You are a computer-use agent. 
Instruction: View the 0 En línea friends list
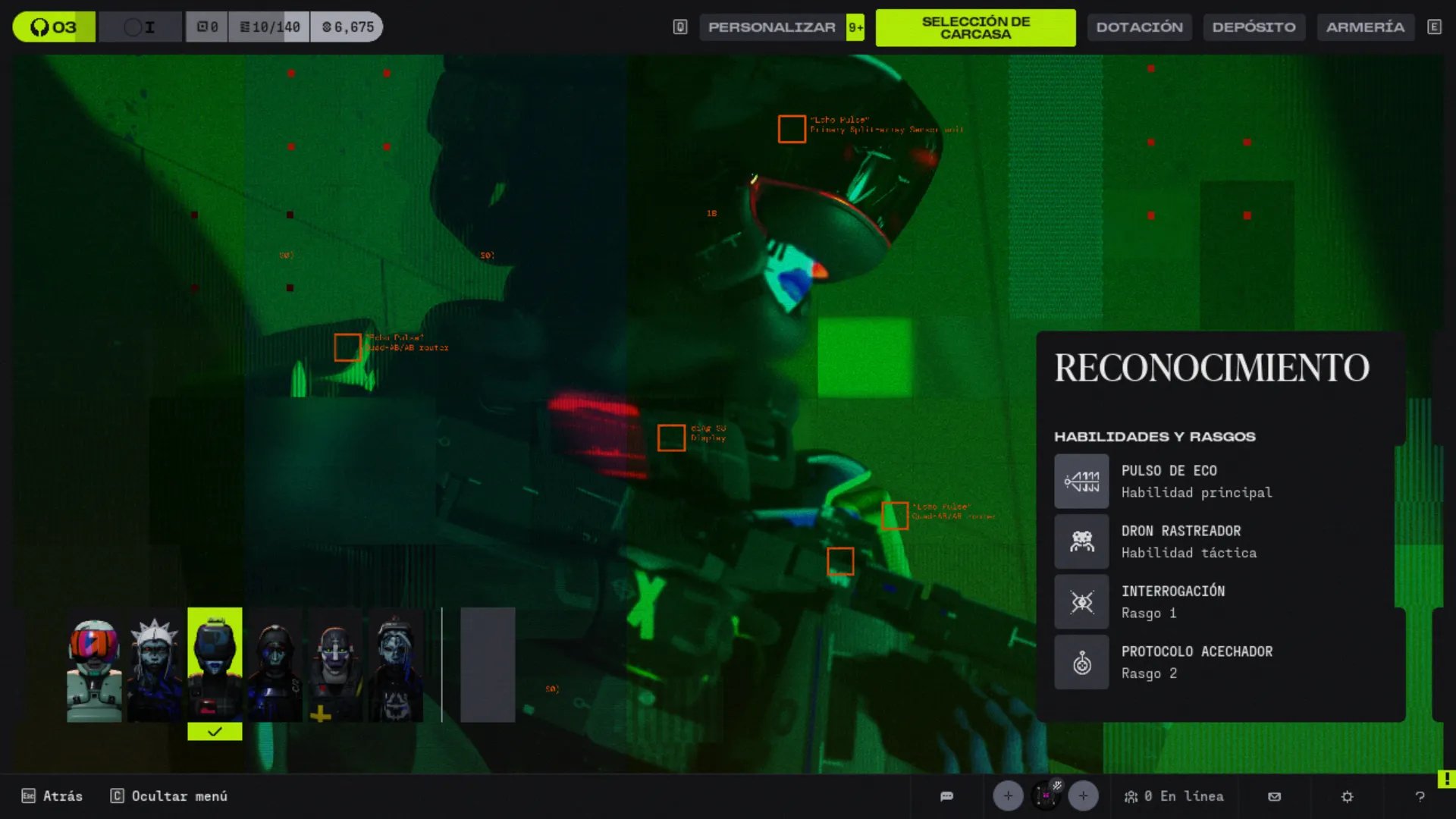click(1174, 796)
